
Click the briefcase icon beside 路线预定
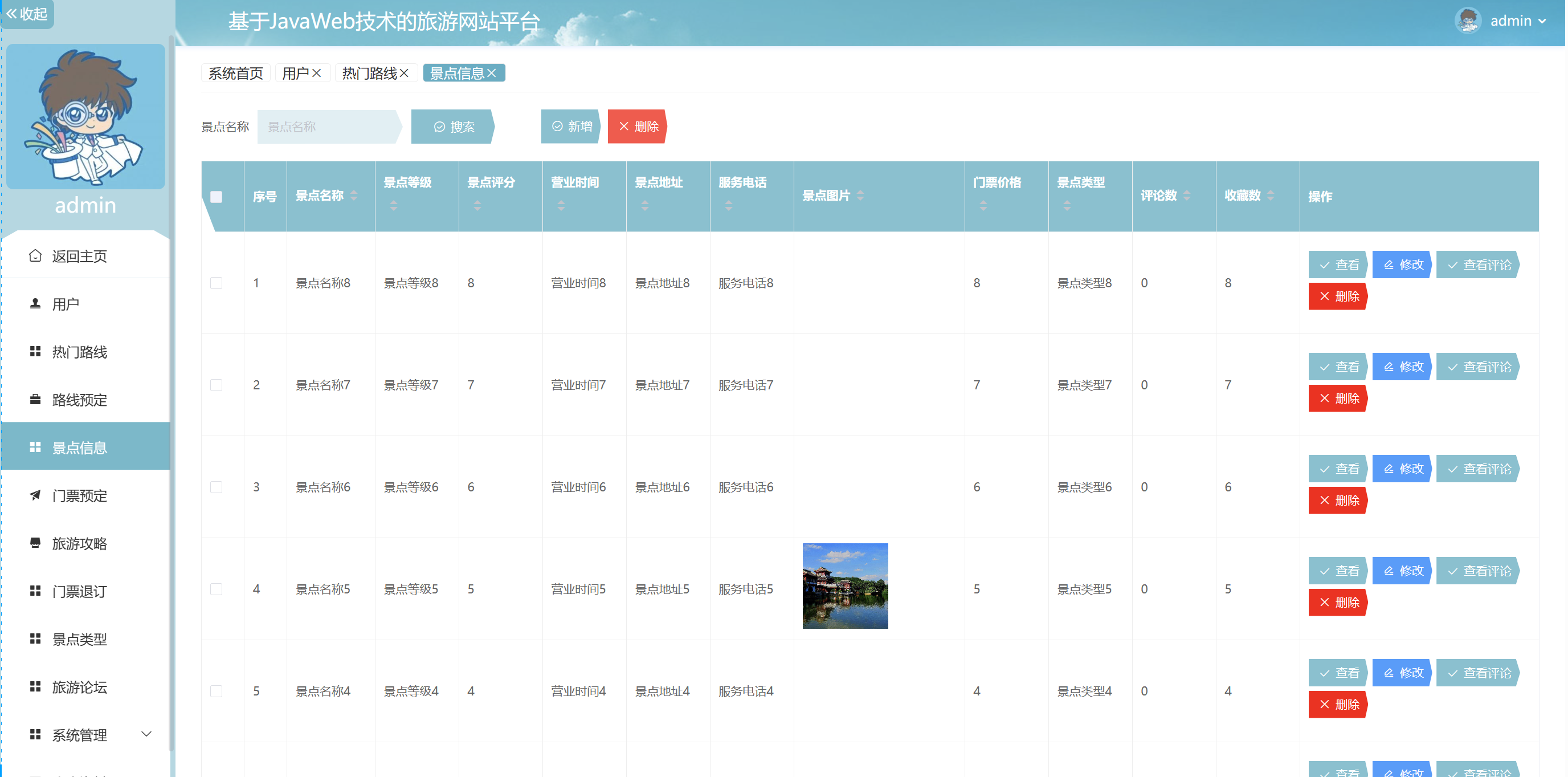pyautogui.click(x=35, y=400)
